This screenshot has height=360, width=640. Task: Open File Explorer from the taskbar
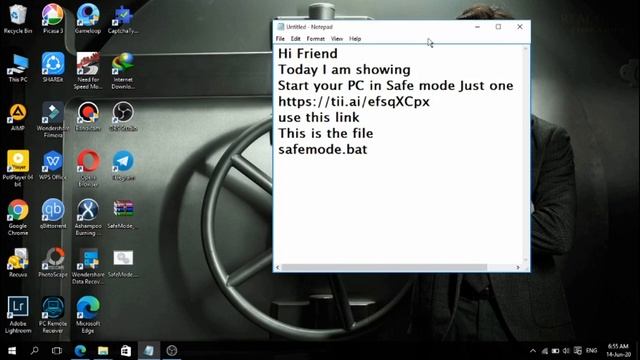click(x=103, y=351)
